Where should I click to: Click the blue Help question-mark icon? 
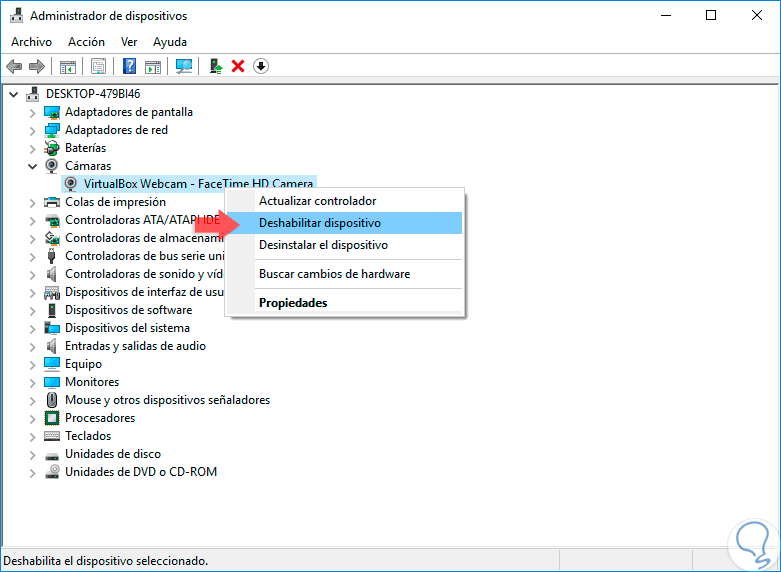129,66
